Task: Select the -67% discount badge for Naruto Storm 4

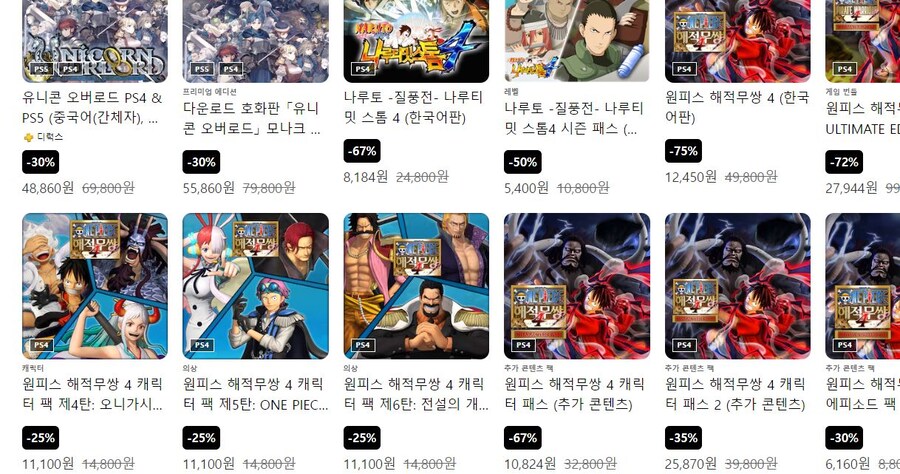Action: tap(362, 151)
